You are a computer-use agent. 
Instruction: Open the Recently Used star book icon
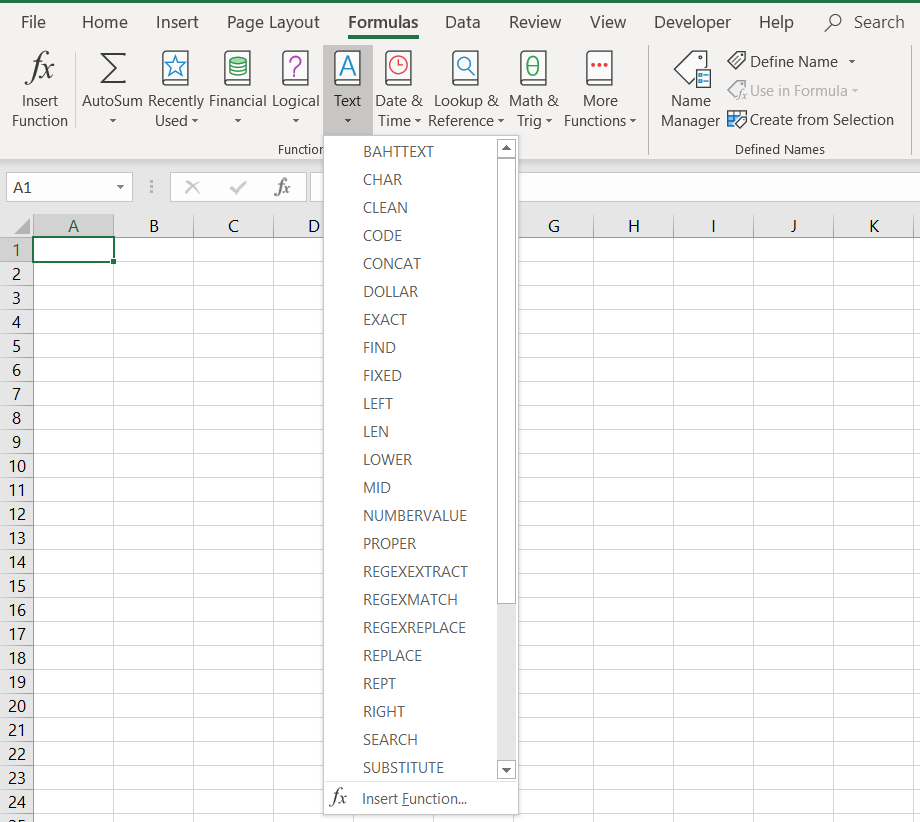click(x=175, y=68)
